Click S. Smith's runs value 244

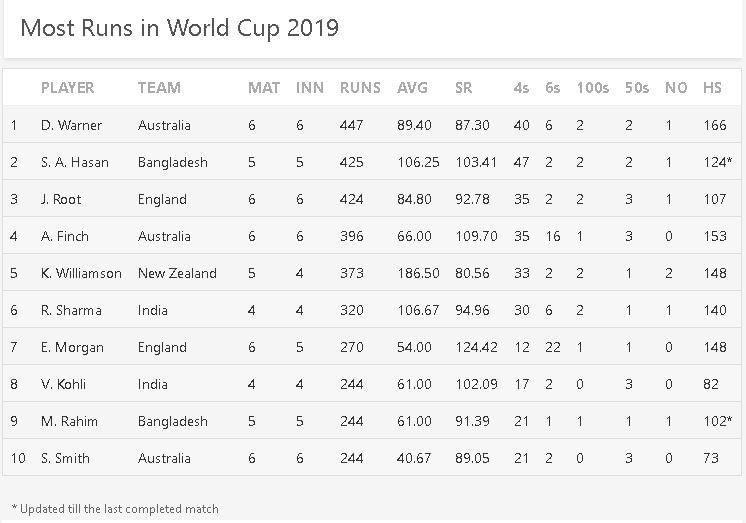pos(353,458)
